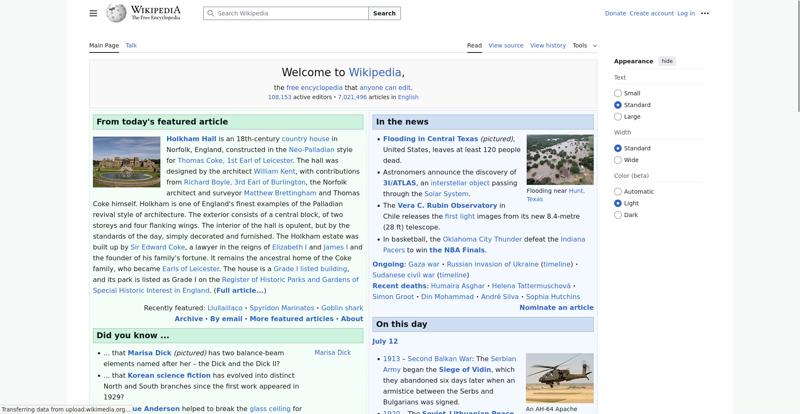Select the Read tab
Image resolution: width=800 pixels, height=414 pixels.
(x=474, y=45)
